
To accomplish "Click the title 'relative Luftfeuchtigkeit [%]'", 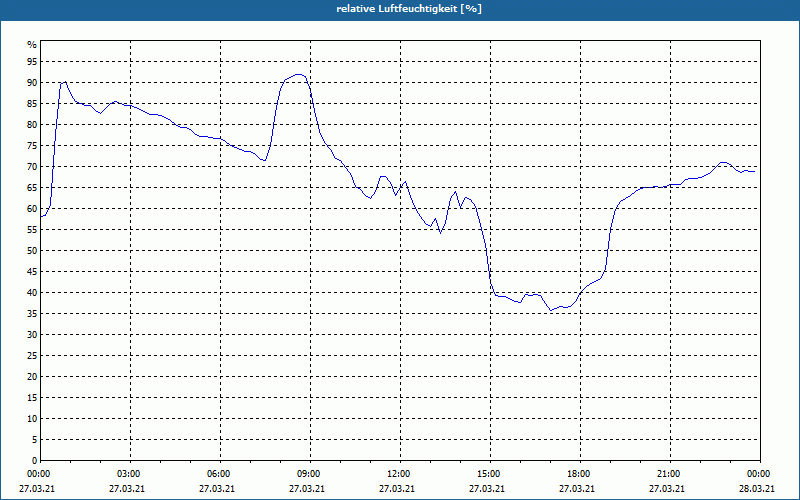I will (x=409, y=9).
